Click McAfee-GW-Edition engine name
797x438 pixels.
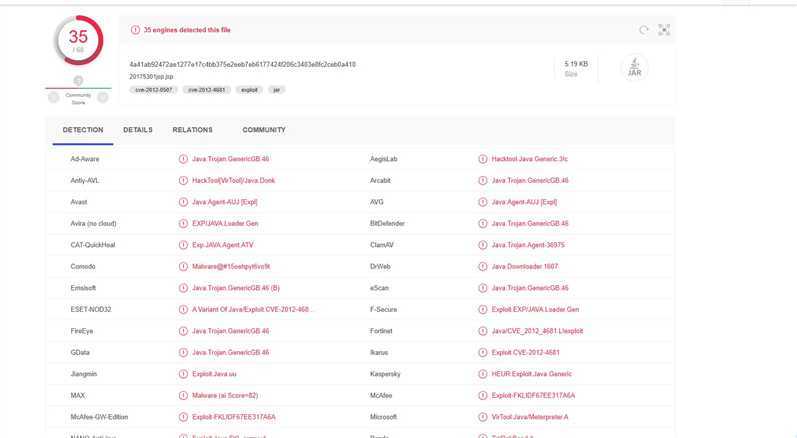99,417
